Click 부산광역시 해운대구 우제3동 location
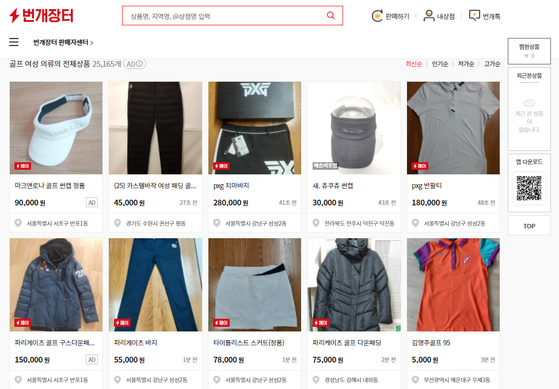The image size is (559, 389). point(457,380)
